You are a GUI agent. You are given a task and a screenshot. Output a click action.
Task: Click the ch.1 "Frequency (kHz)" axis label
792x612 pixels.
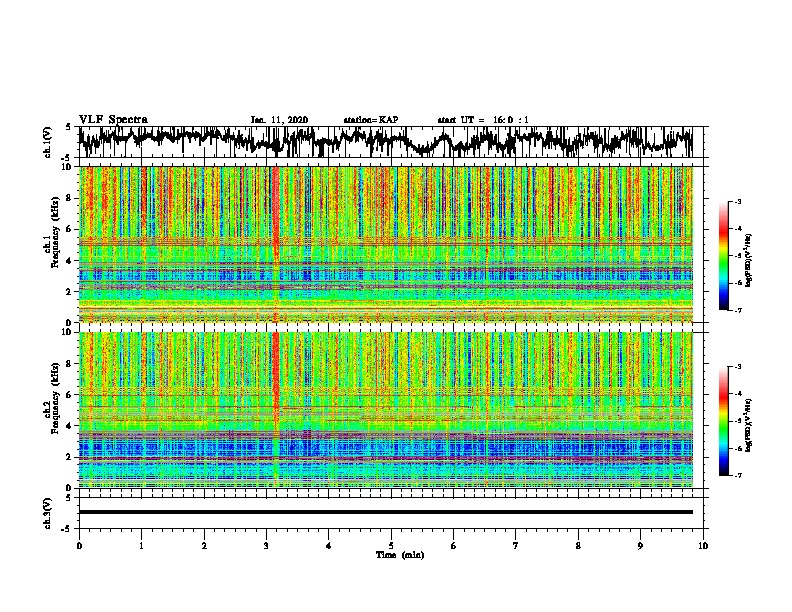[55, 233]
